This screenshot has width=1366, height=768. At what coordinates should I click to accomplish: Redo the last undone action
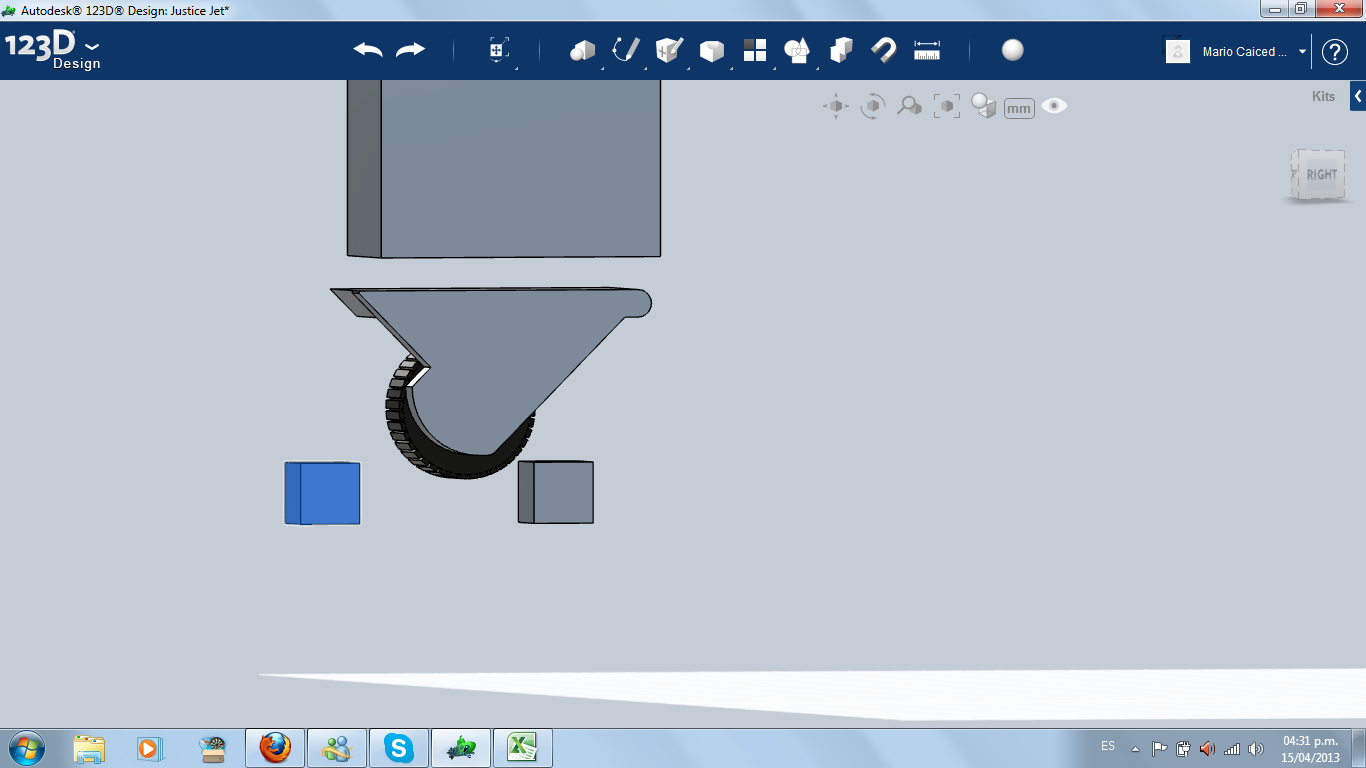(x=410, y=50)
